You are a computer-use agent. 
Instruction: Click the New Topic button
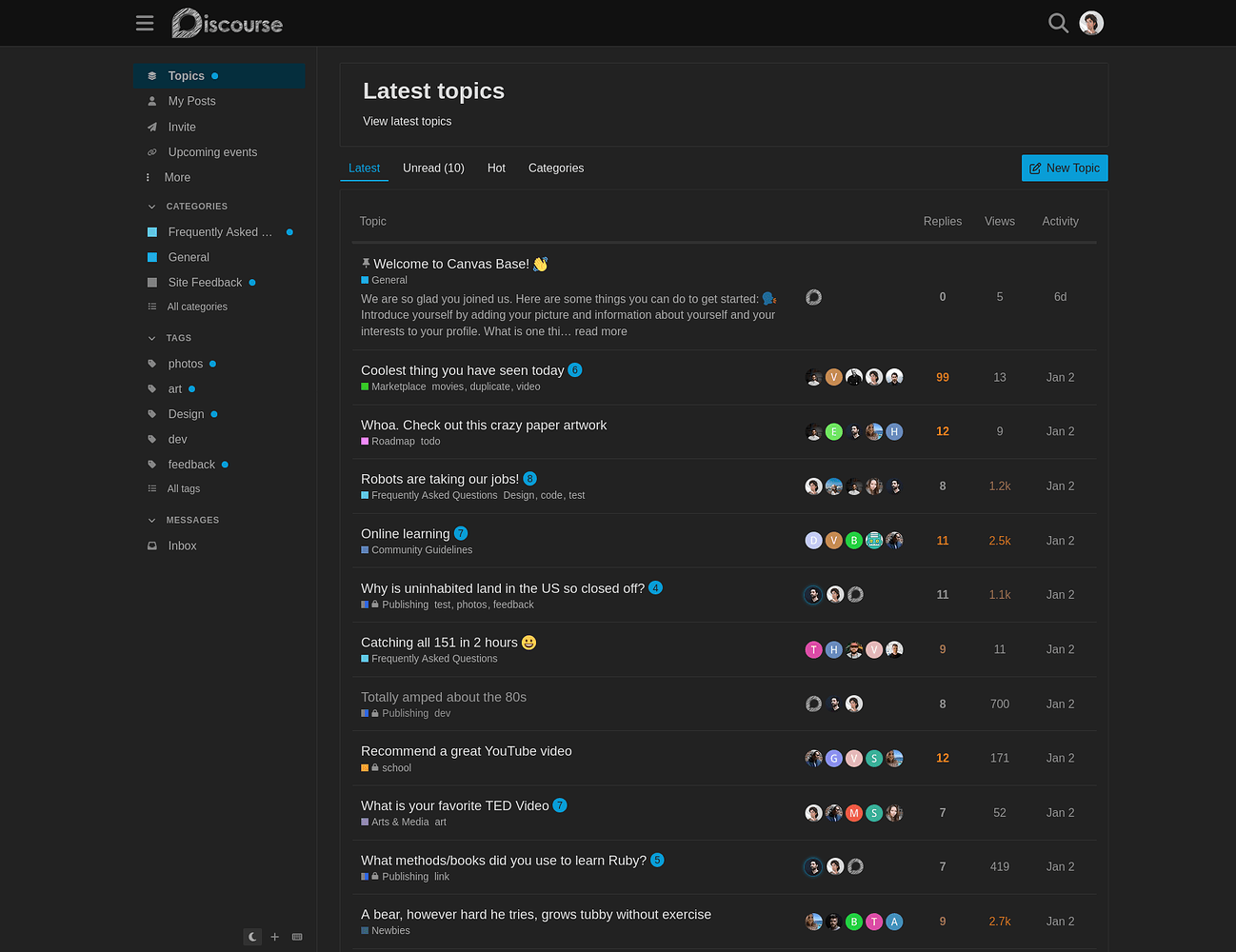click(x=1064, y=168)
